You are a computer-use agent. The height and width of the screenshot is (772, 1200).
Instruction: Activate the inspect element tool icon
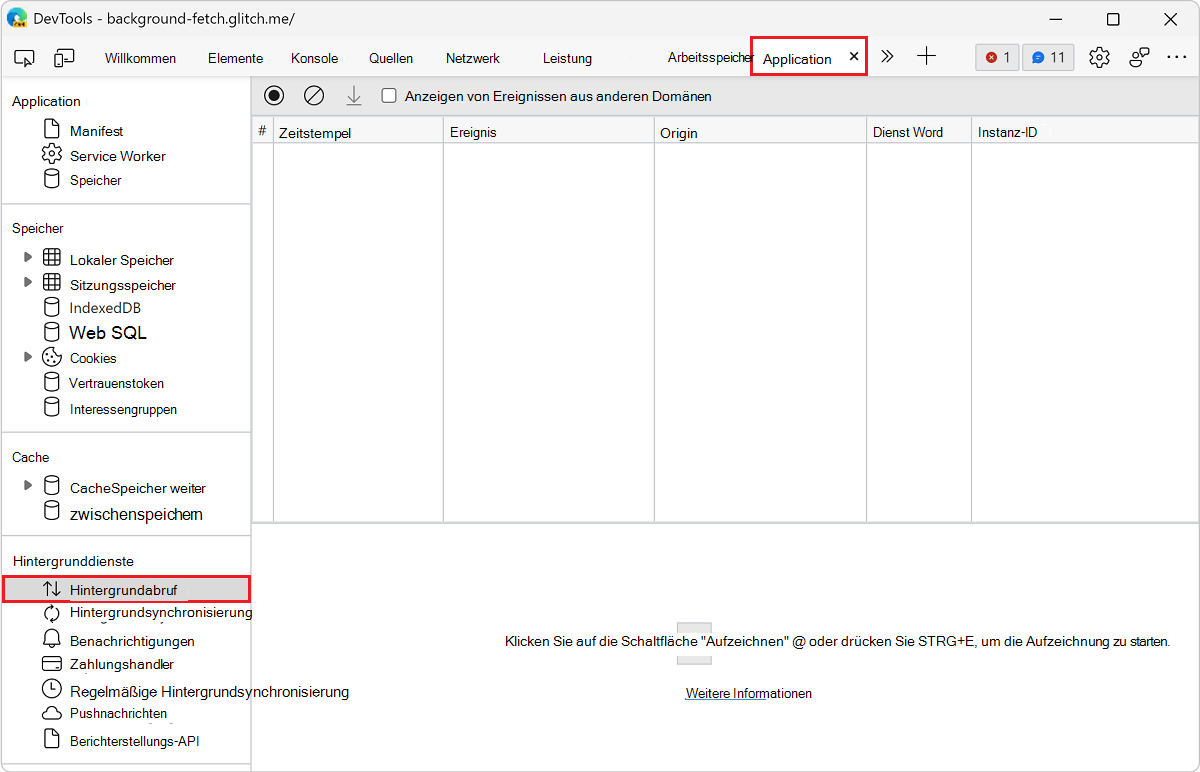[x=25, y=58]
